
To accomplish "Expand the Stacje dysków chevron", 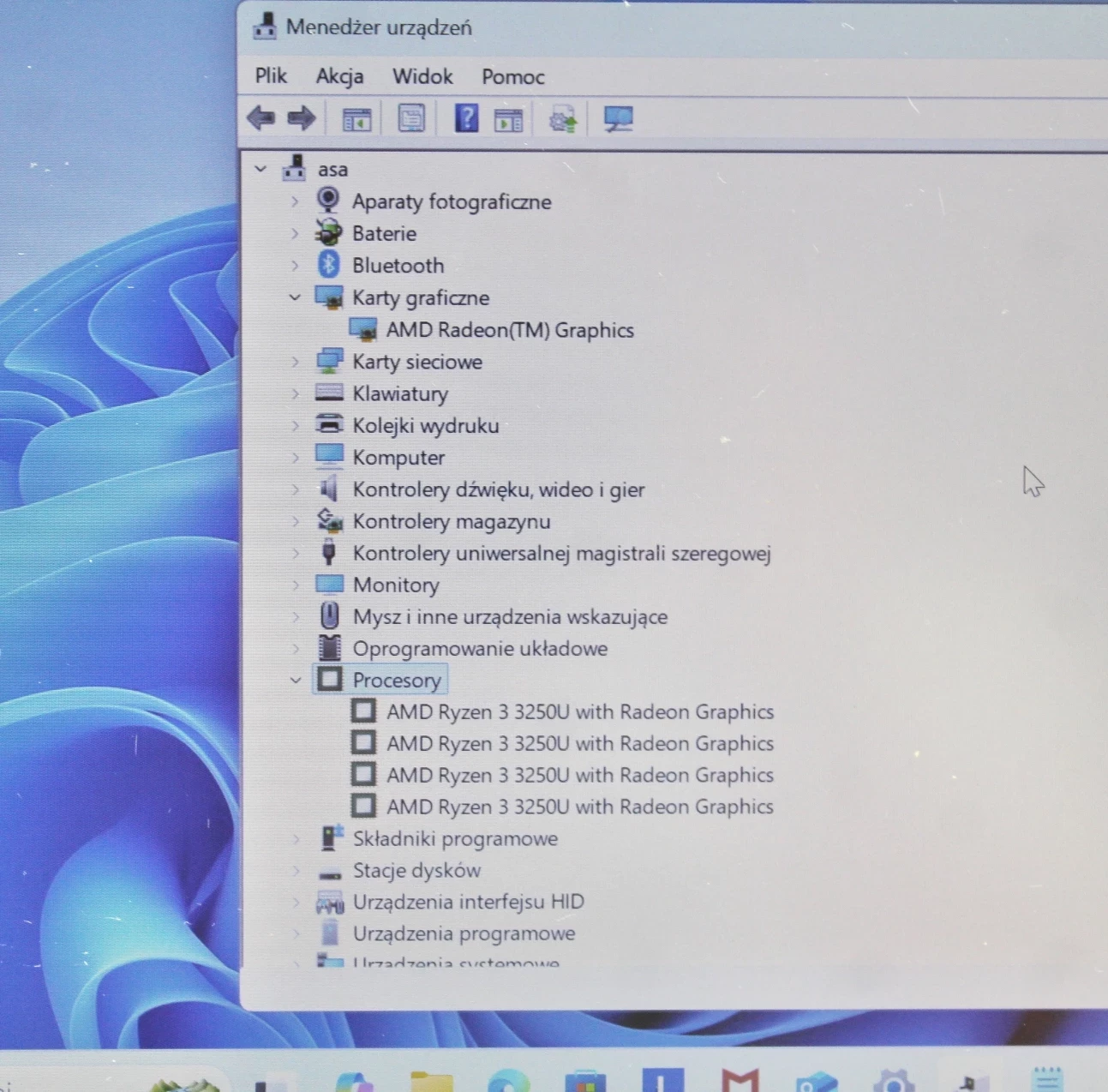I will 295,870.
